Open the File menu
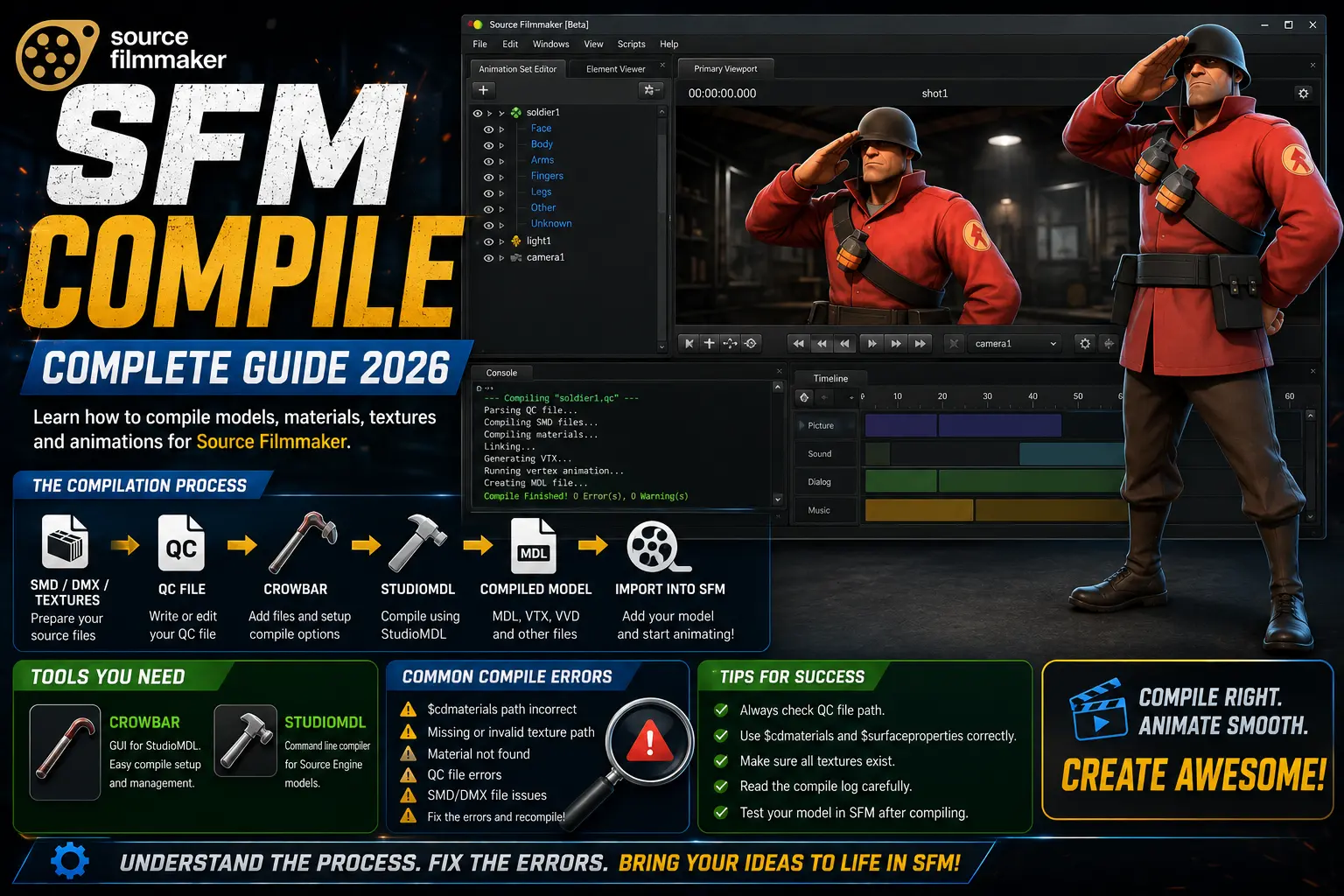 pos(479,44)
